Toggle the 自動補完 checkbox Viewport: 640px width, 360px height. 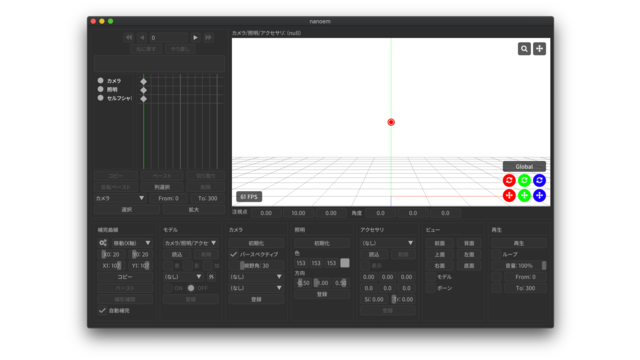pyautogui.click(x=102, y=311)
